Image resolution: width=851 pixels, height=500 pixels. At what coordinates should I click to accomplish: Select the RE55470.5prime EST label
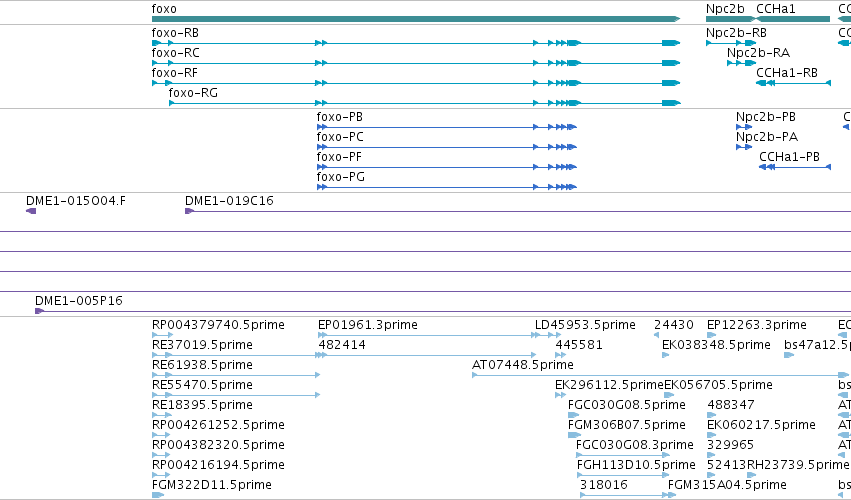202,385
